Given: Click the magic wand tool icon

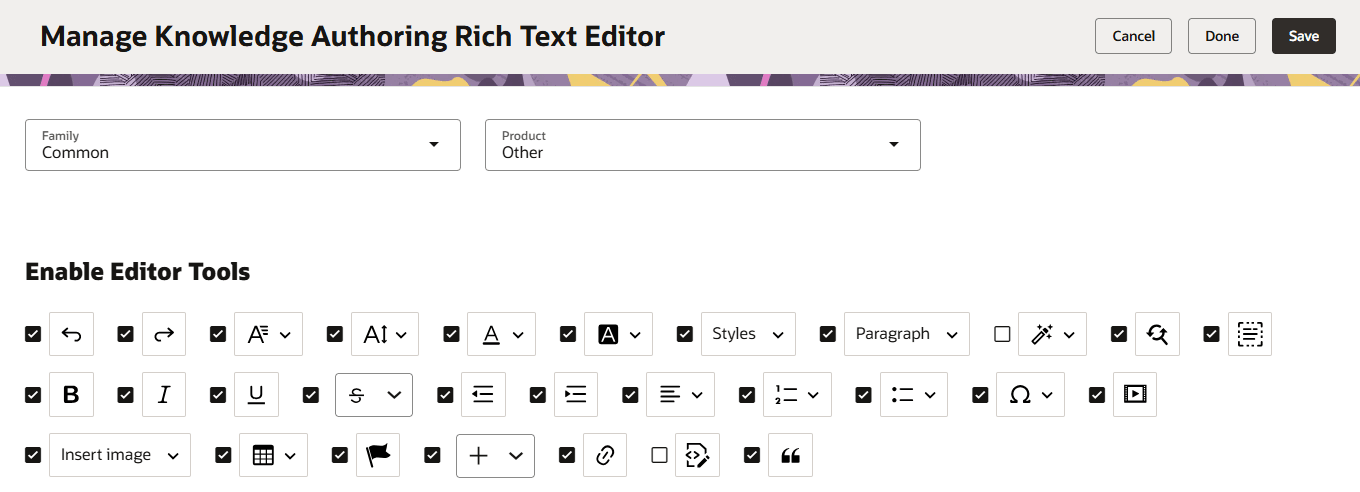Looking at the screenshot, I should pyautogui.click(x=1041, y=334).
